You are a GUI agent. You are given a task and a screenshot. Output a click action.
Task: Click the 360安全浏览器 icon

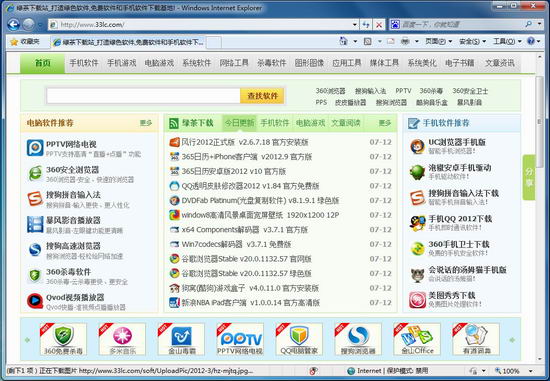[35, 173]
